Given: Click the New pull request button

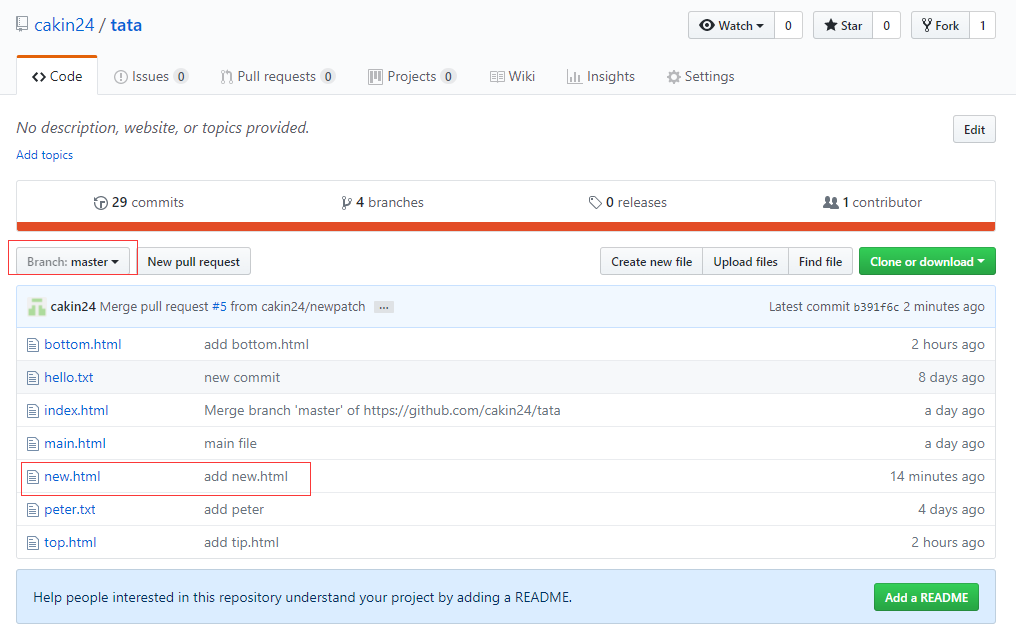Looking at the screenshot, I should point(194,262).
